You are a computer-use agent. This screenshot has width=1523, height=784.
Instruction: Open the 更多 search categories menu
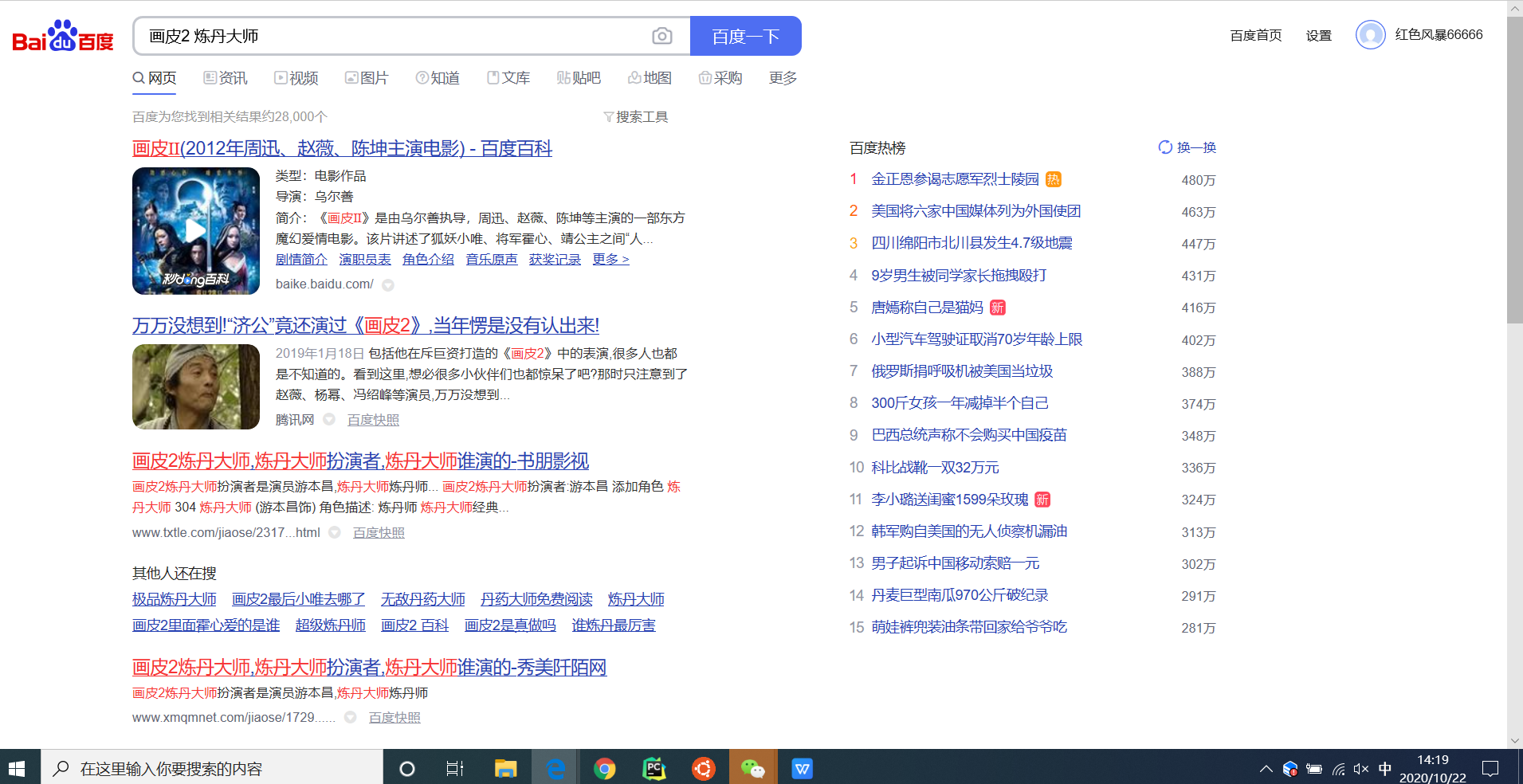(783, 78)
